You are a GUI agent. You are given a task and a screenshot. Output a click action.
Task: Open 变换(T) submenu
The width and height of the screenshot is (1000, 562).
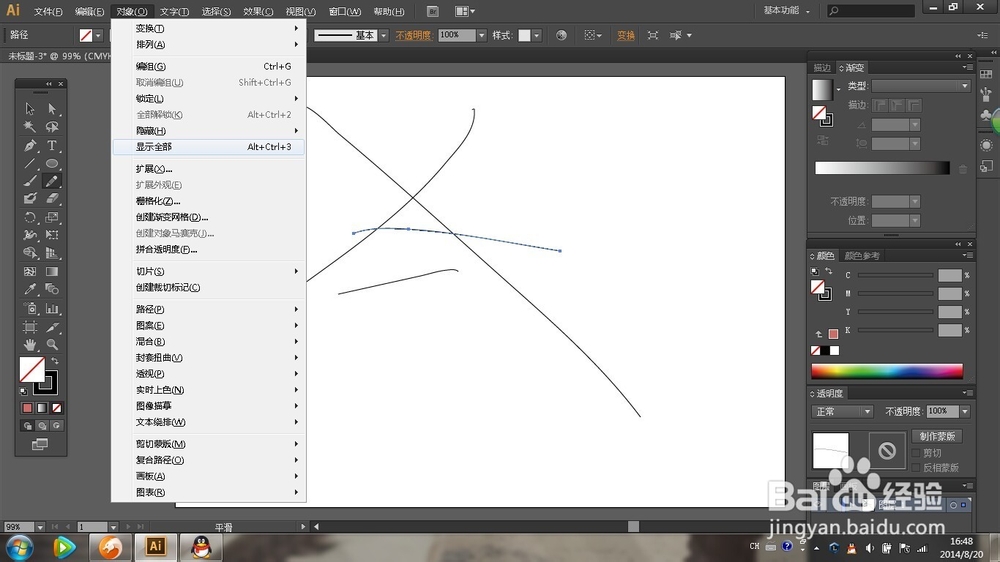click(209, 29)
